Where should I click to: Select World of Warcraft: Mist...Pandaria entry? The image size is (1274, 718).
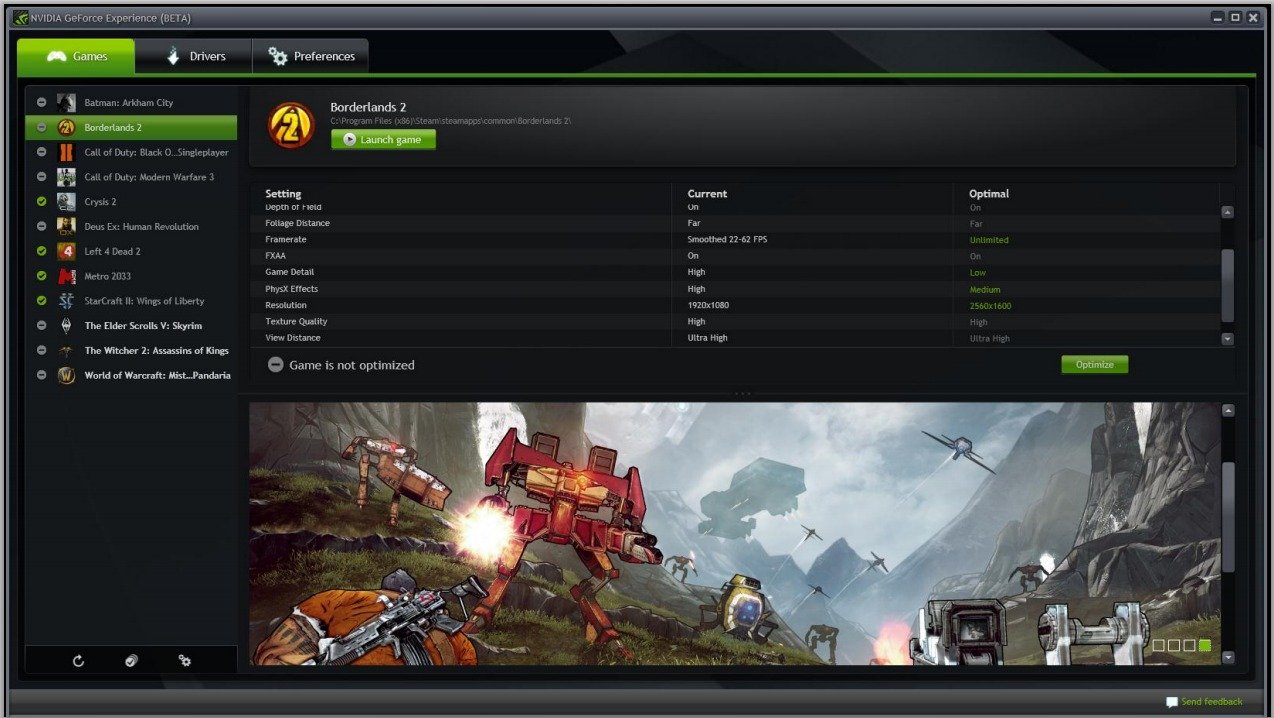(131, 376)
